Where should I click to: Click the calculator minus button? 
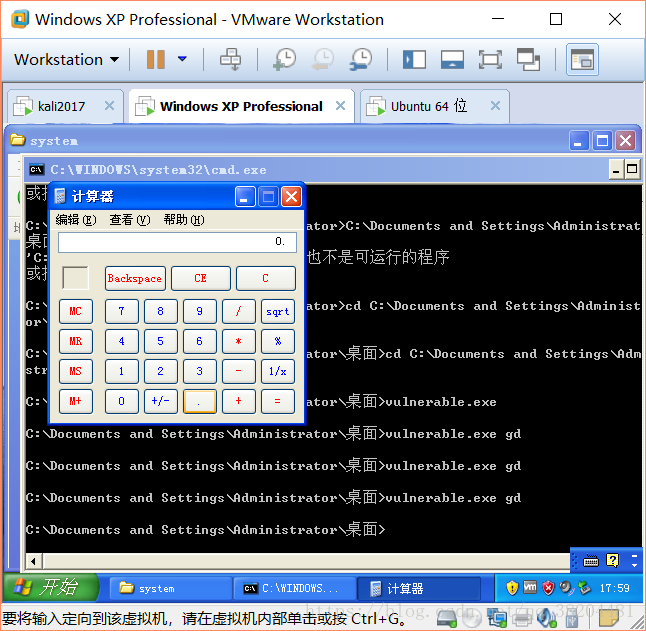point(239,372)
